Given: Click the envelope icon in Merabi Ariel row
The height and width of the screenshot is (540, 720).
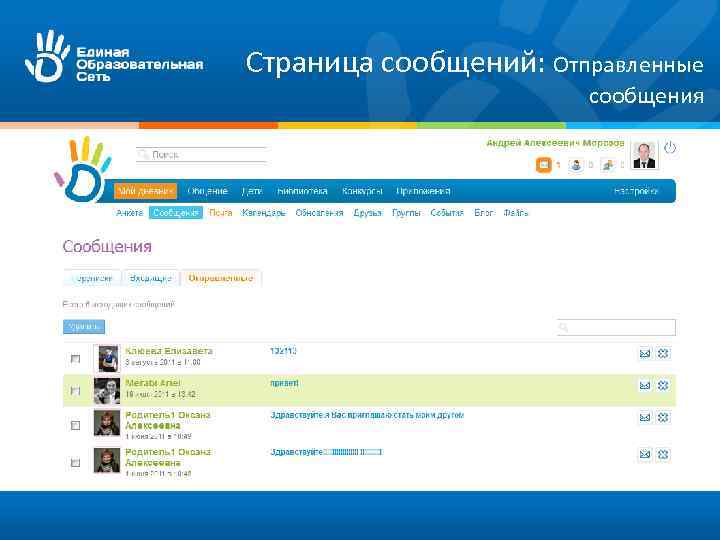Looking at the screenshot, I should point(645,386).
